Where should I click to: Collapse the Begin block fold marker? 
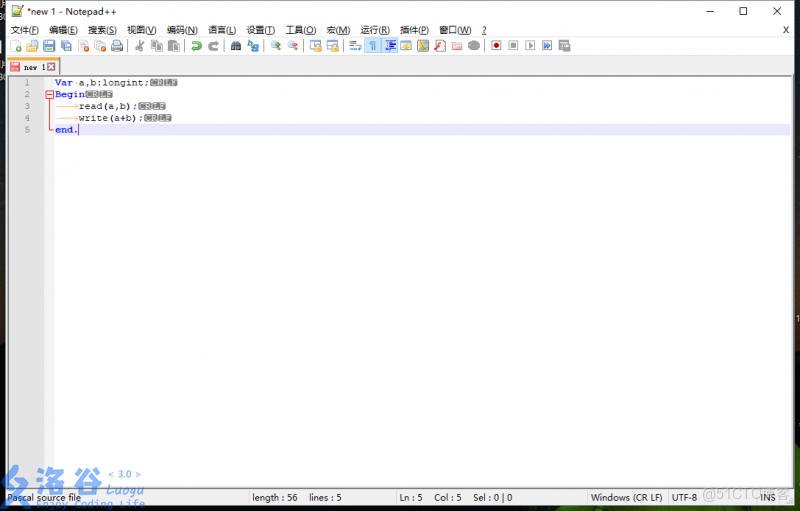(x=49, y=94)
